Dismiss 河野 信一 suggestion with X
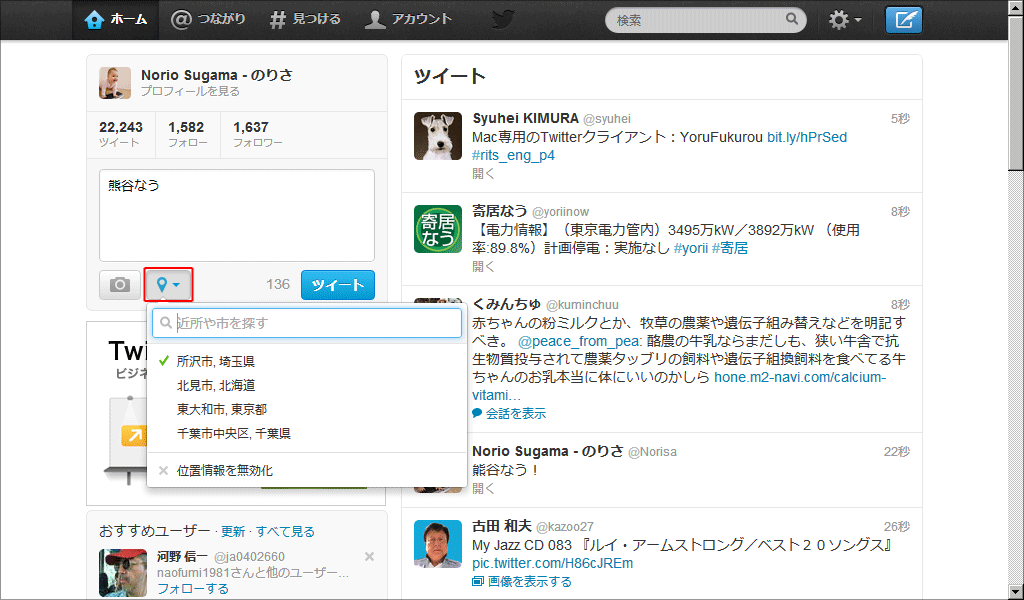This screenshot has width=1024, height=600. [369, 556]
